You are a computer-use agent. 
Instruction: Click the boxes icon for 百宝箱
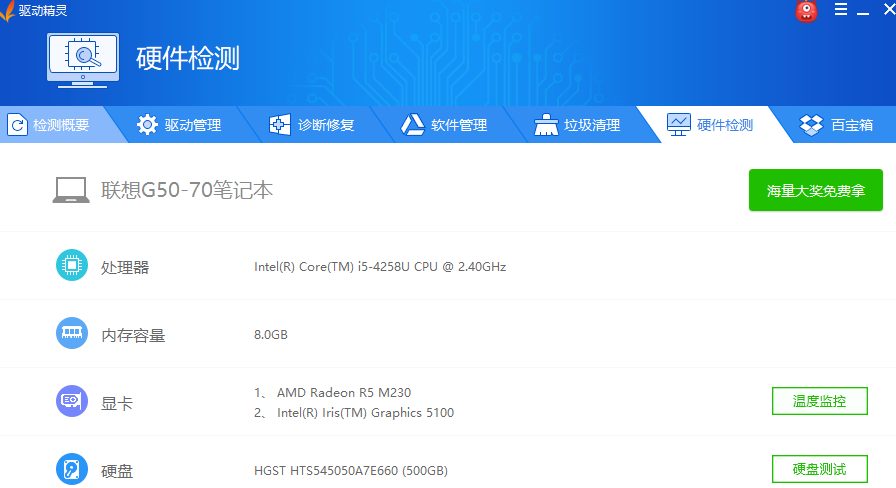tap(811, 125)
